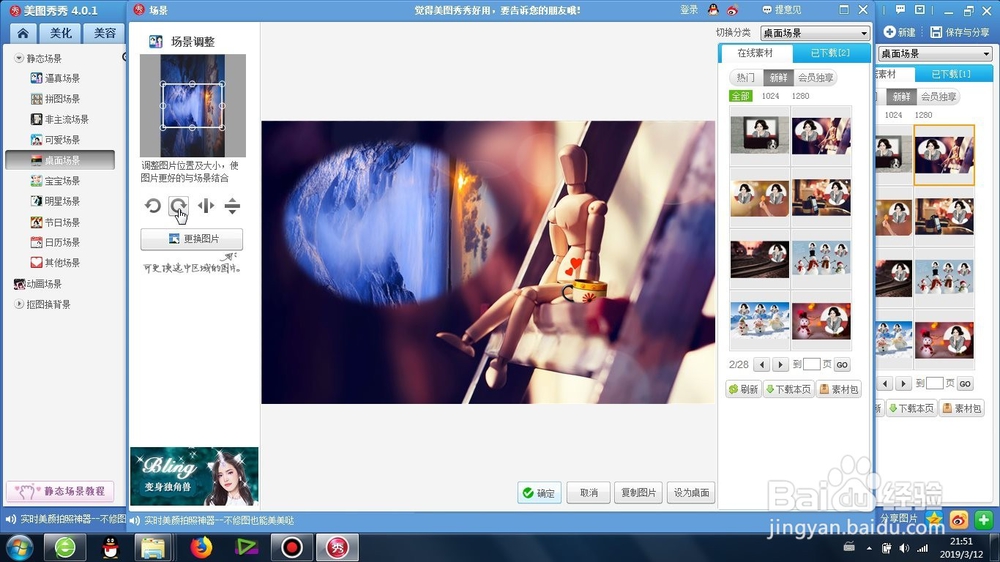This screenshot has height=562, width=1000.
Task: Select the 热门 filter tab
Action: pyautogui.click(x=746, y=78)
